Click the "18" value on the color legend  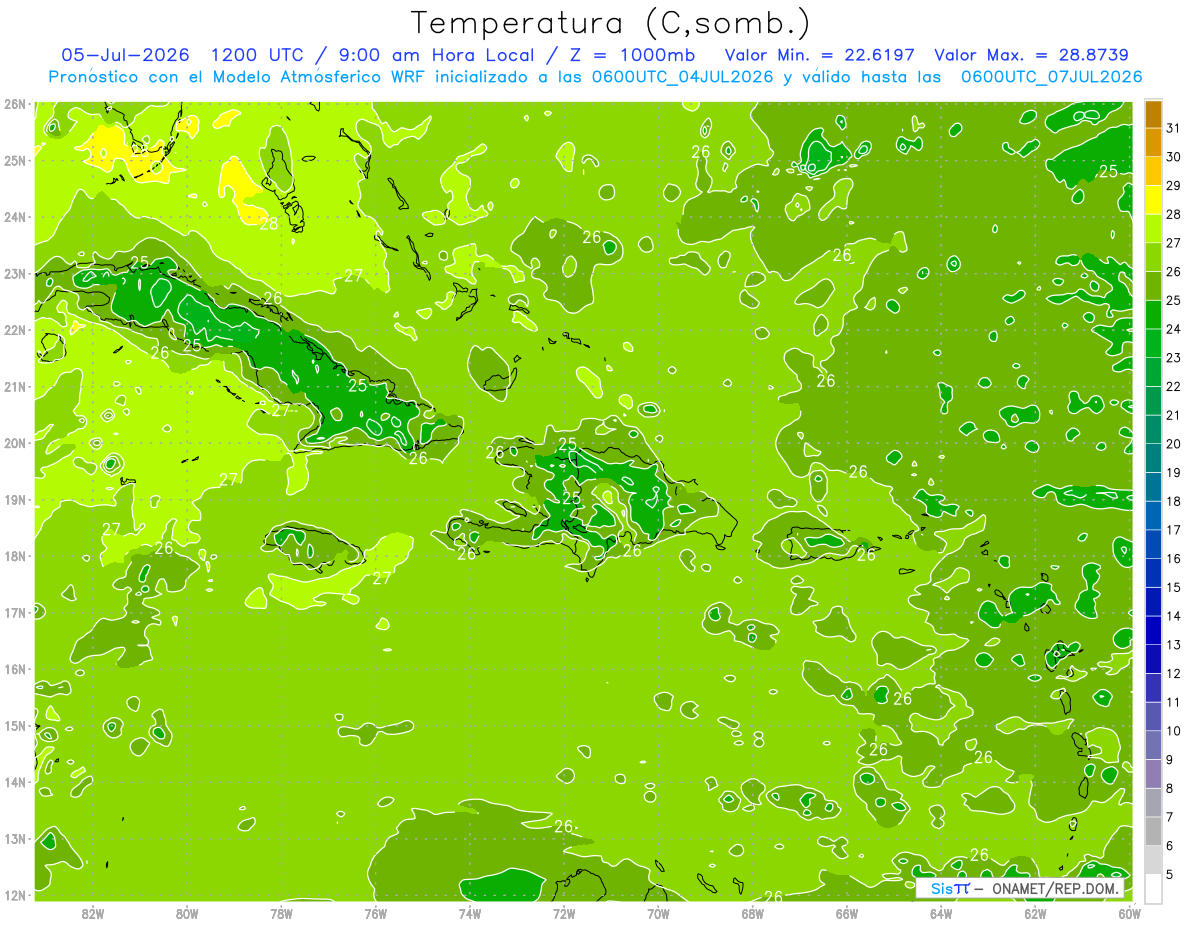pyautogui.click(x=1174, y=502)
